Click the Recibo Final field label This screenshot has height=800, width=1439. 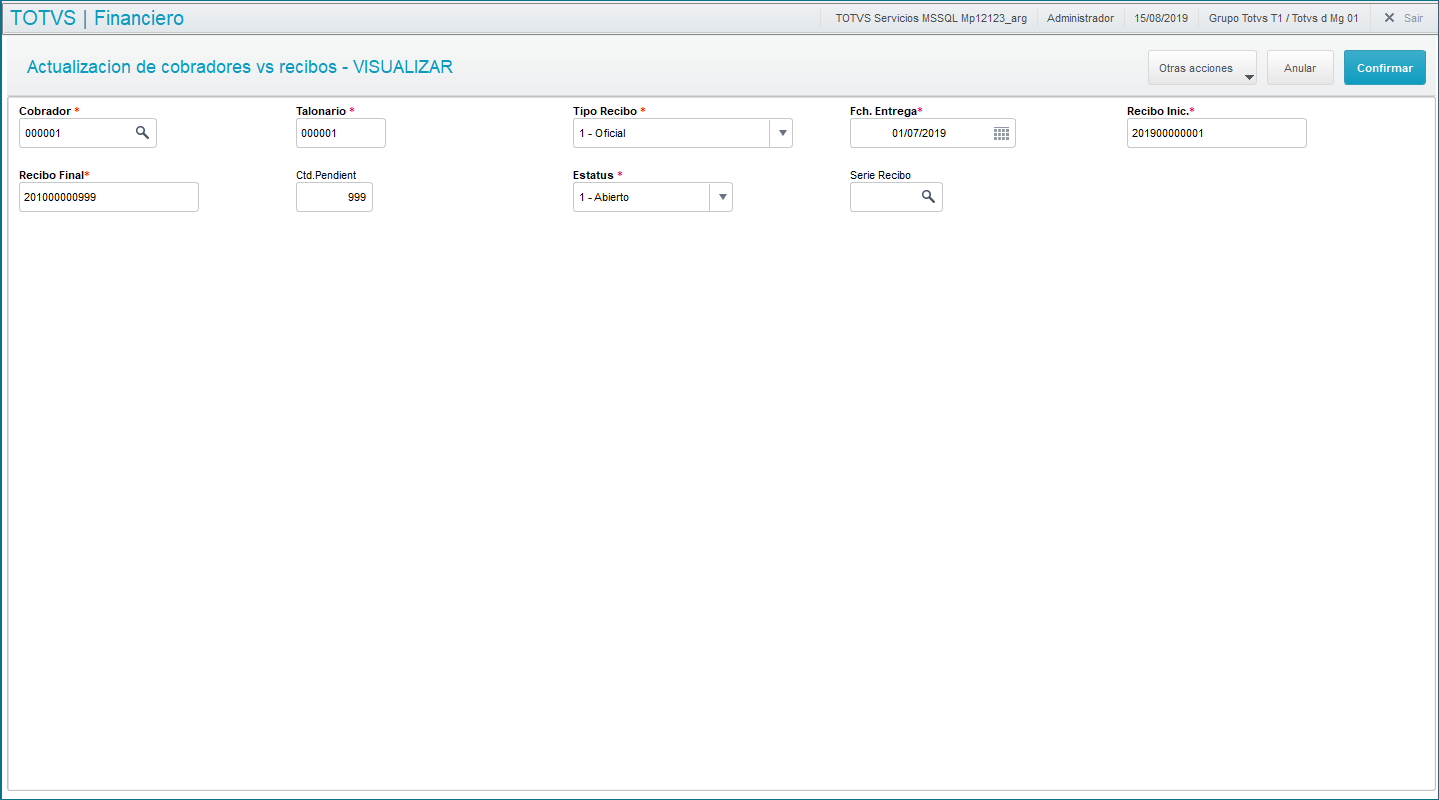[x=51, y=175]
